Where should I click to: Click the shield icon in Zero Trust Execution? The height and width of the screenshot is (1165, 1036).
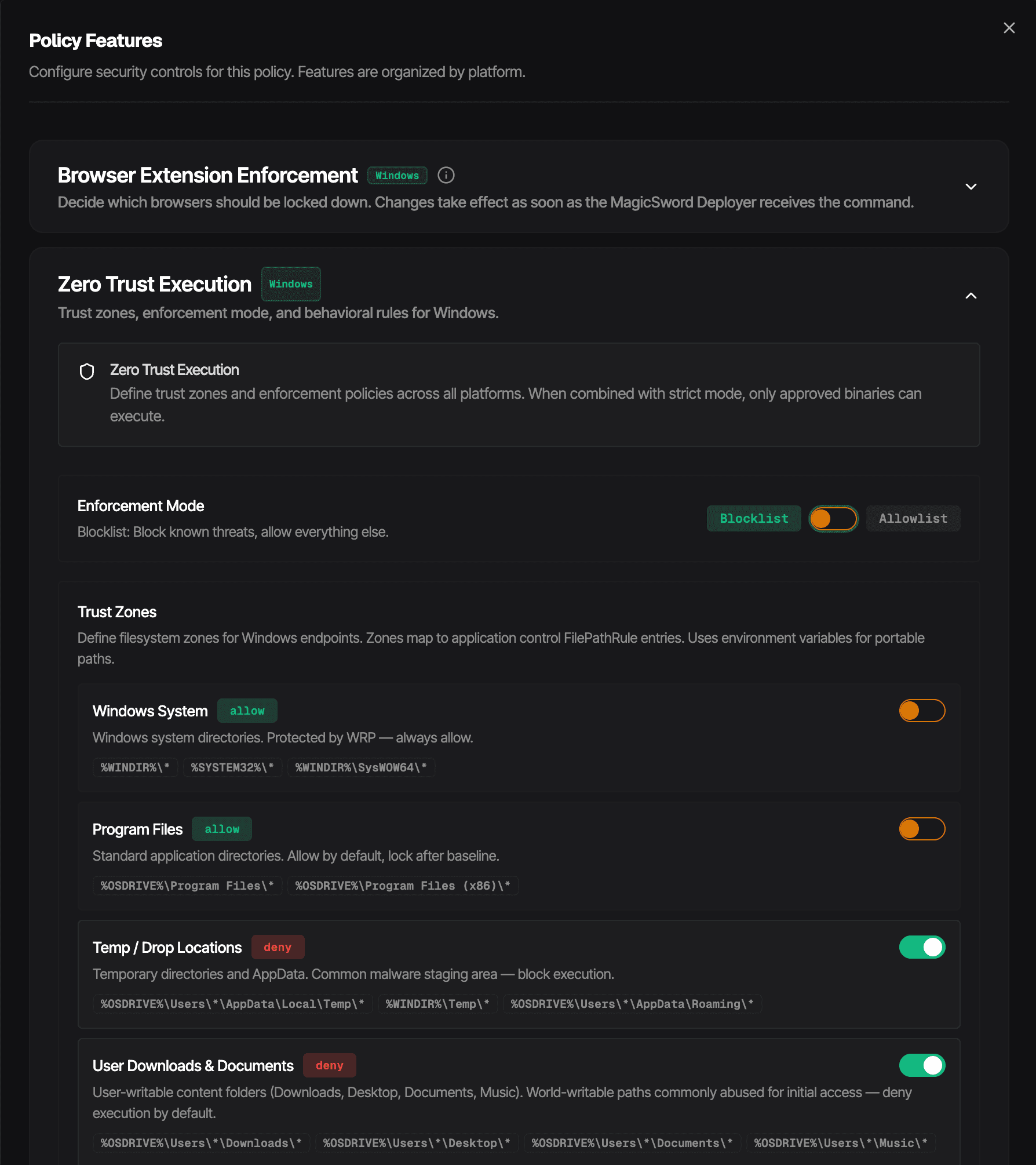(87, 372)
